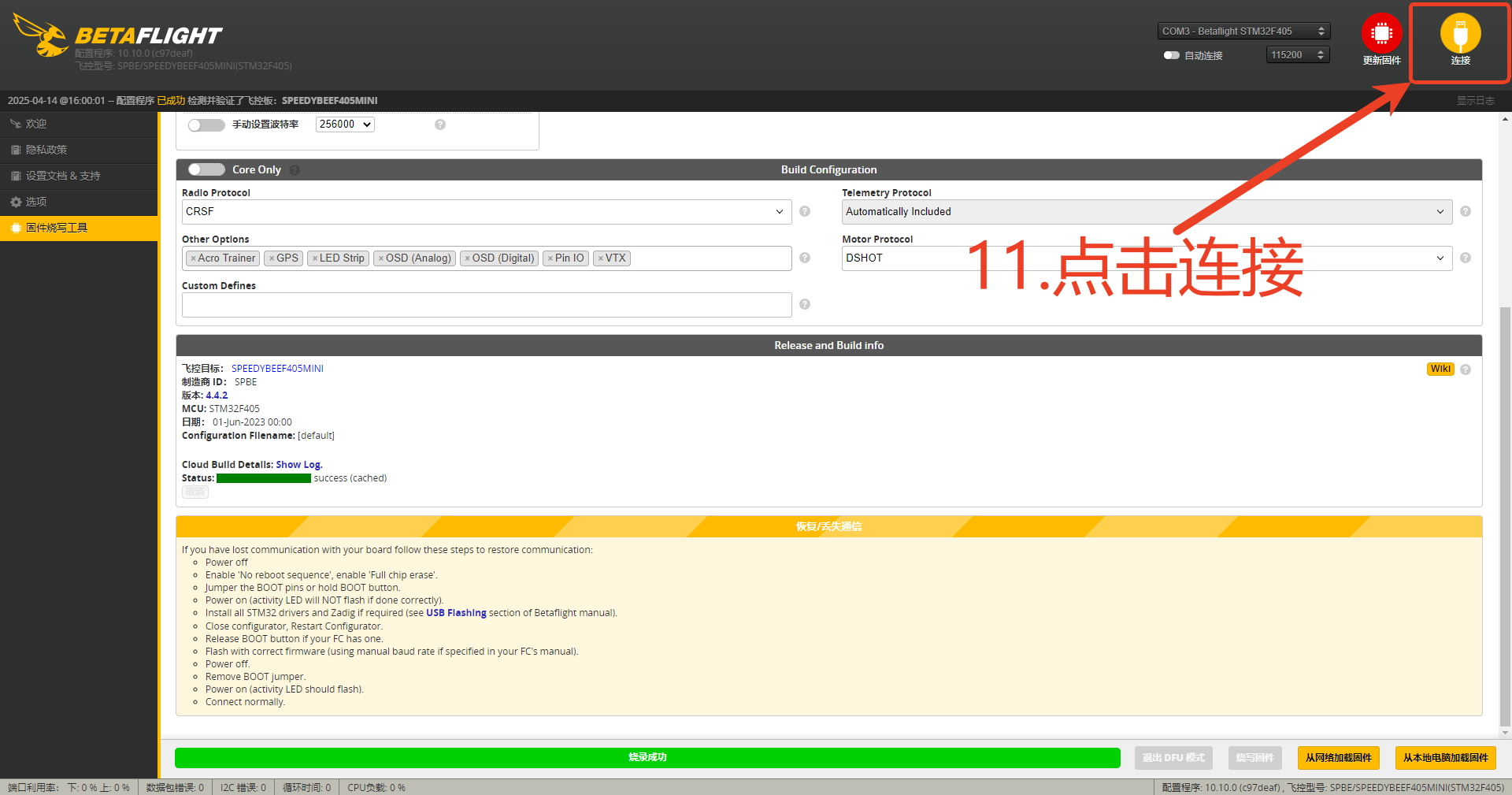The height and width of the screenshot is (795, 1512).
Task: Open the 256000 manual baud dropdown
Action: 345,124
